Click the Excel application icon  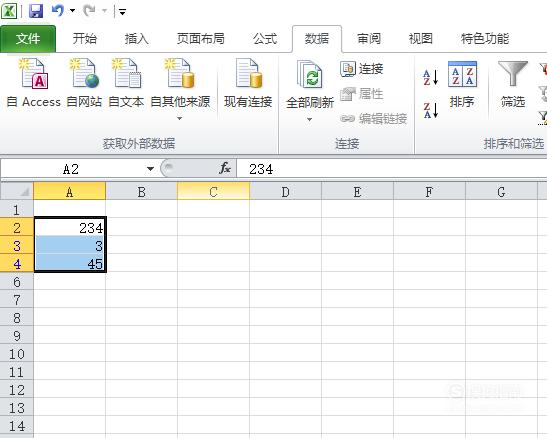(9, 11)
